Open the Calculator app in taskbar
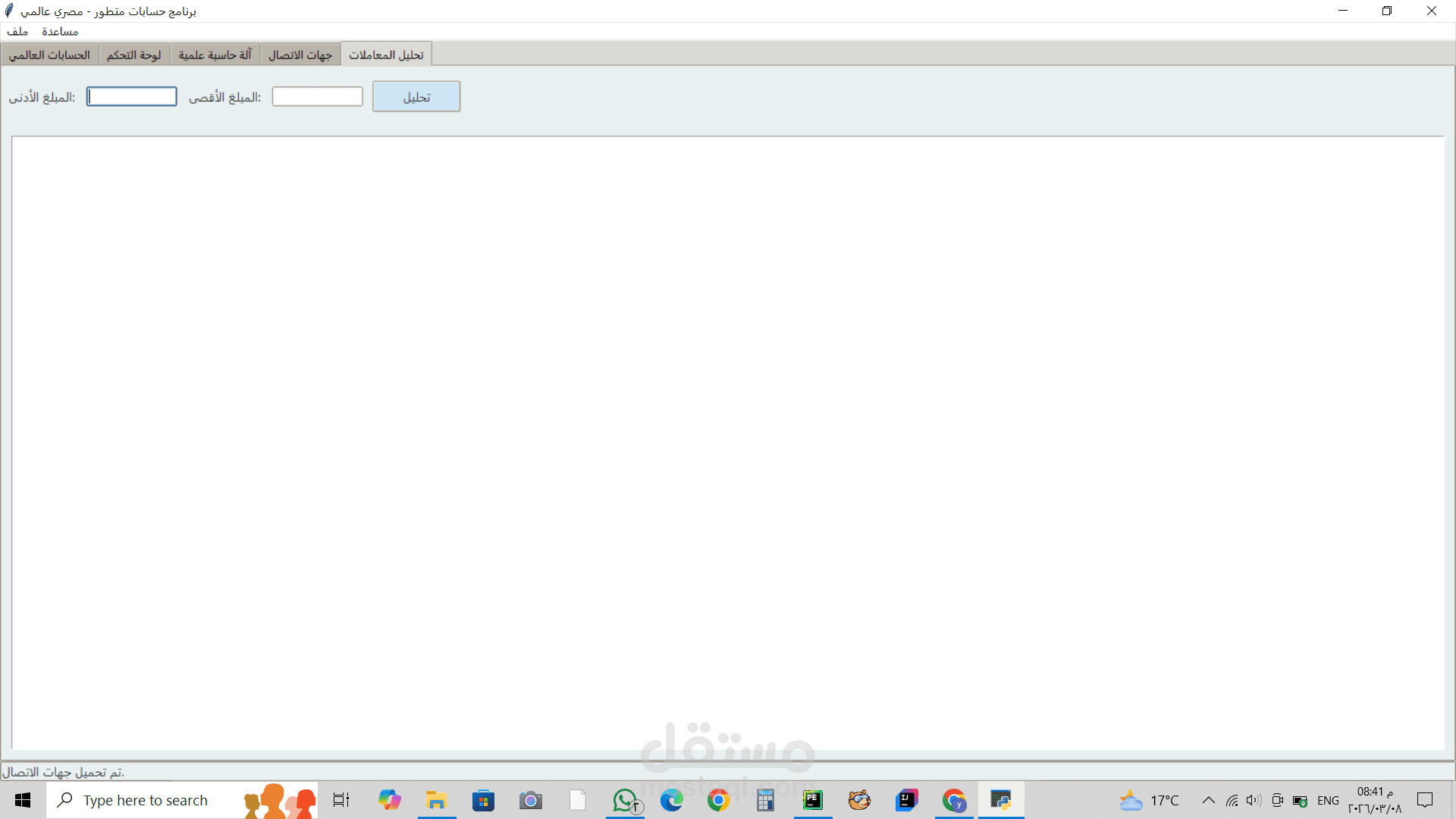Screen dimensions: 1456x819 click(765, 800)
